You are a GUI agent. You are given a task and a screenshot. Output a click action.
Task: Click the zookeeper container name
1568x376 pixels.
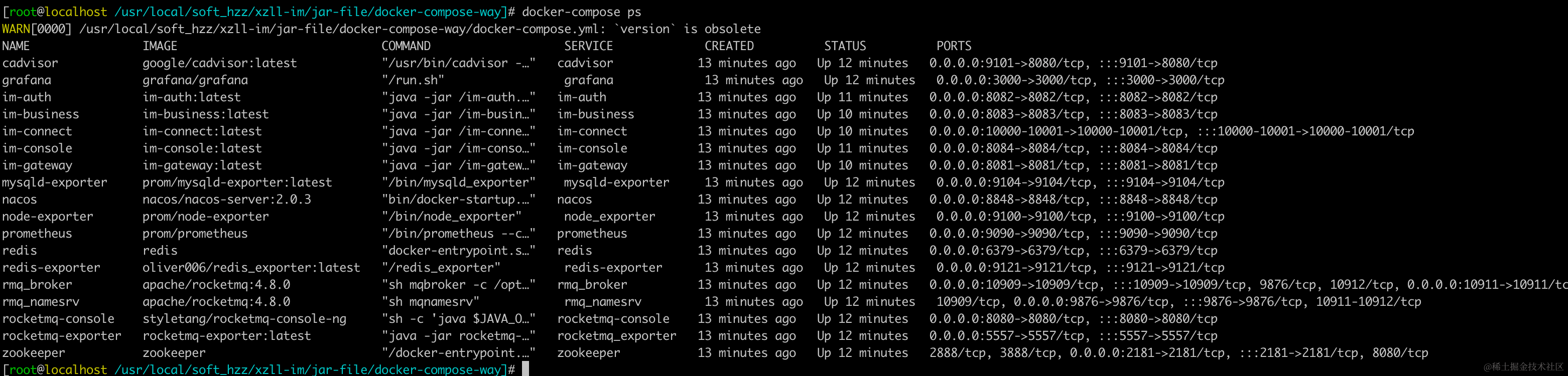click(x=34, y=353)
